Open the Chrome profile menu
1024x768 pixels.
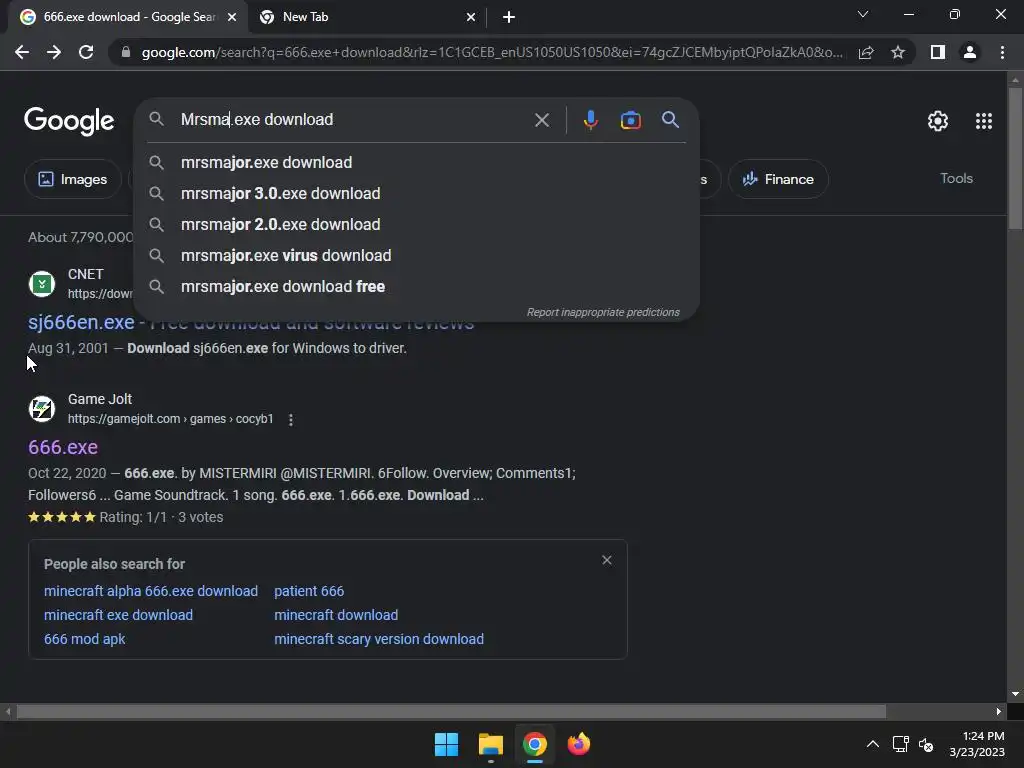click(970, 52)
